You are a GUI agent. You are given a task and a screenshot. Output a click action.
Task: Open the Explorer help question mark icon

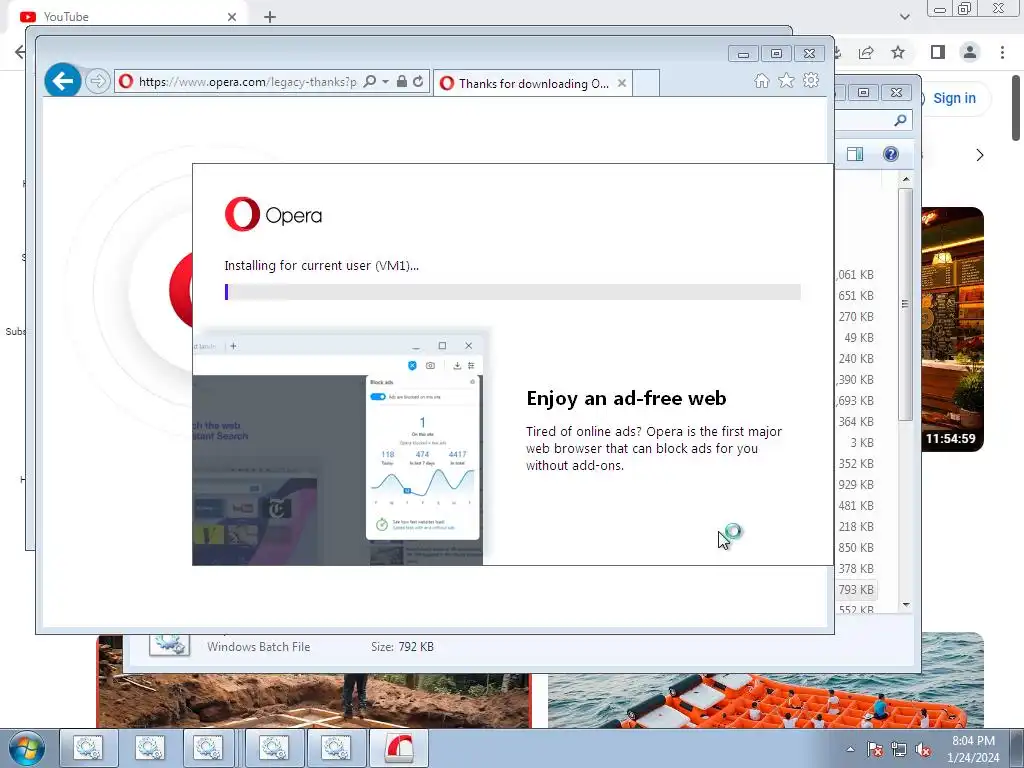[x=891, y=154]
